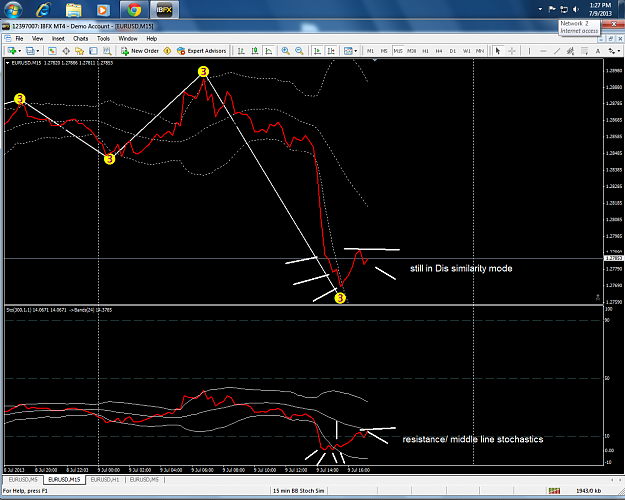The height and width of the screenshot is (500, 625).
Task: Zoom in on the chart
Action: pyautogui.click(x=285, y=51)
